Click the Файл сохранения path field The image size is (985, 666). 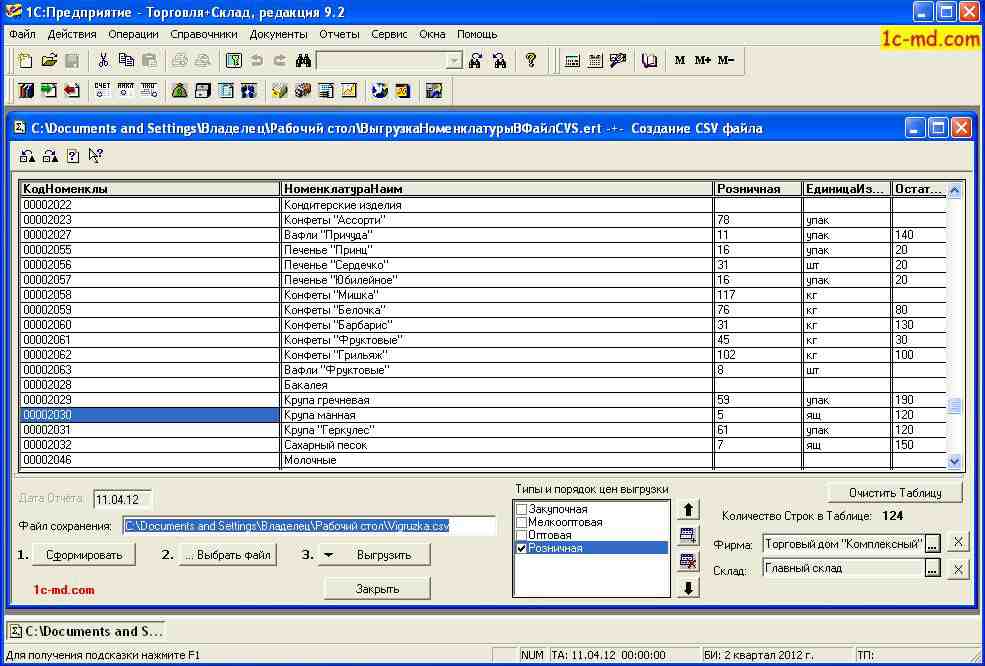click(x=309, y=526)
